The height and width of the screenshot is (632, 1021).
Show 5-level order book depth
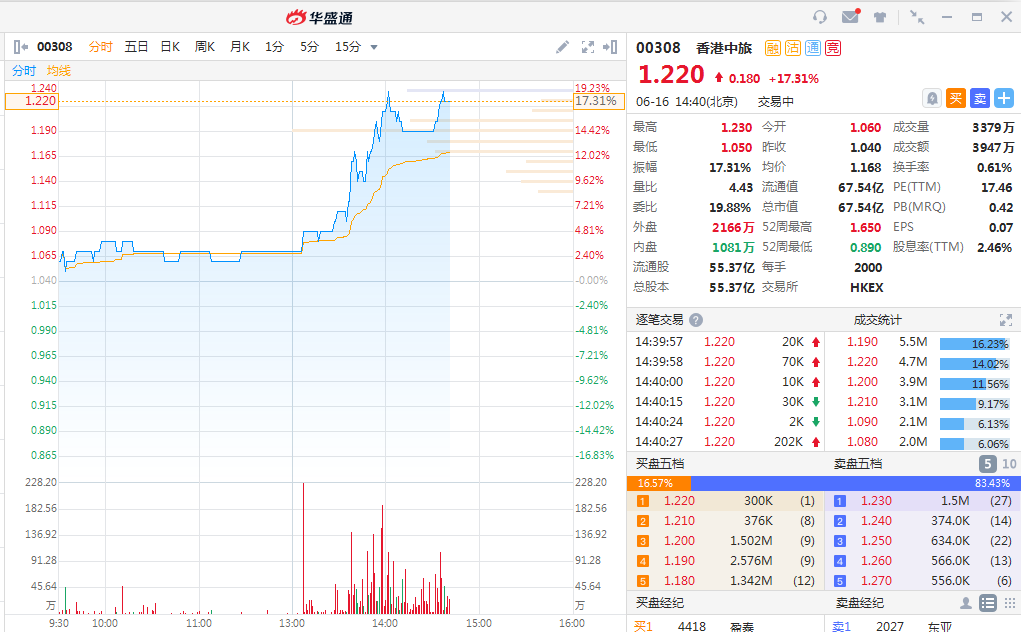(x=988, y=464)
